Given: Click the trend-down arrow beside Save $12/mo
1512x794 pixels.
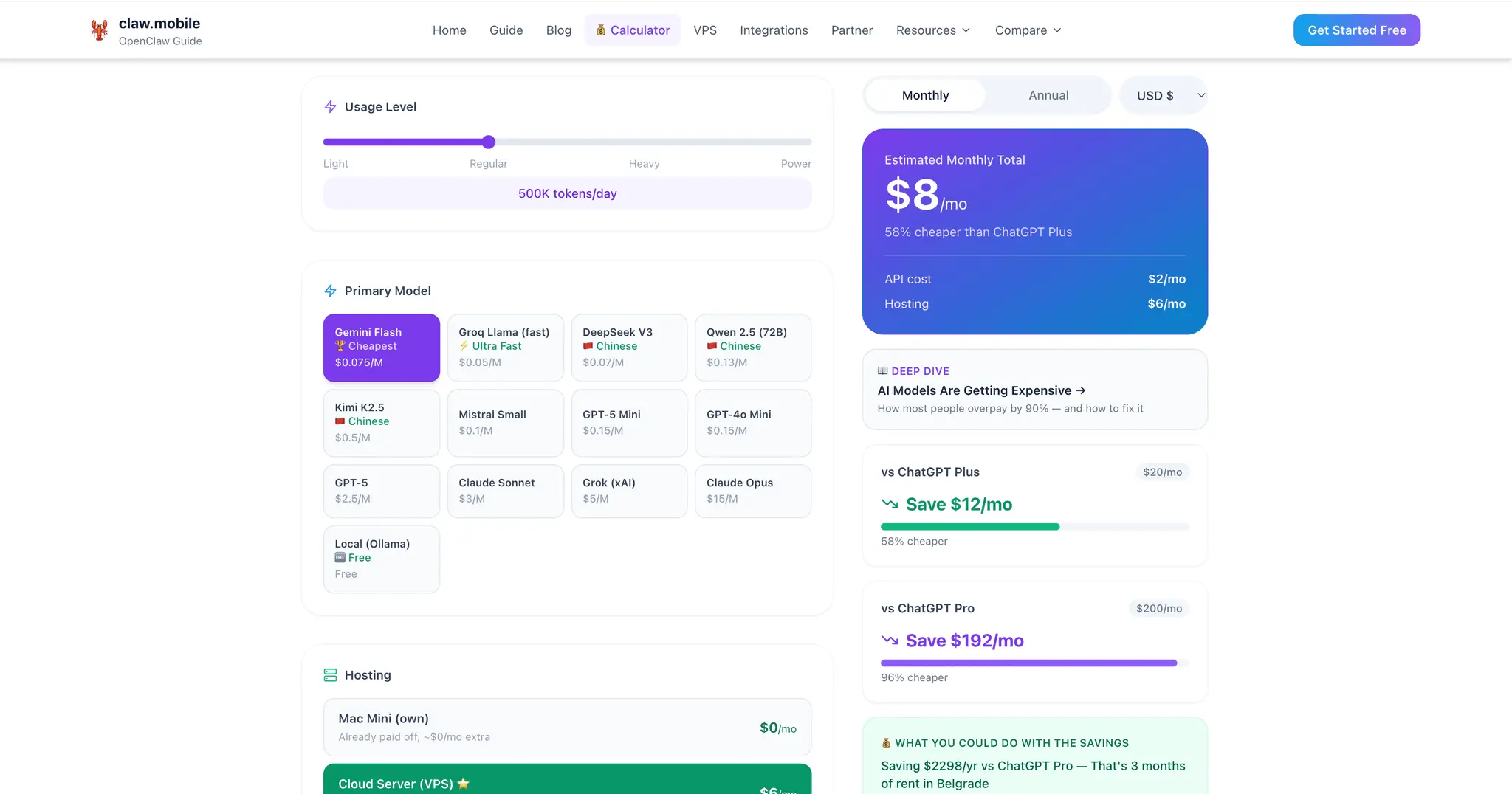Looking at the screenshot, I should pos(890,504).
